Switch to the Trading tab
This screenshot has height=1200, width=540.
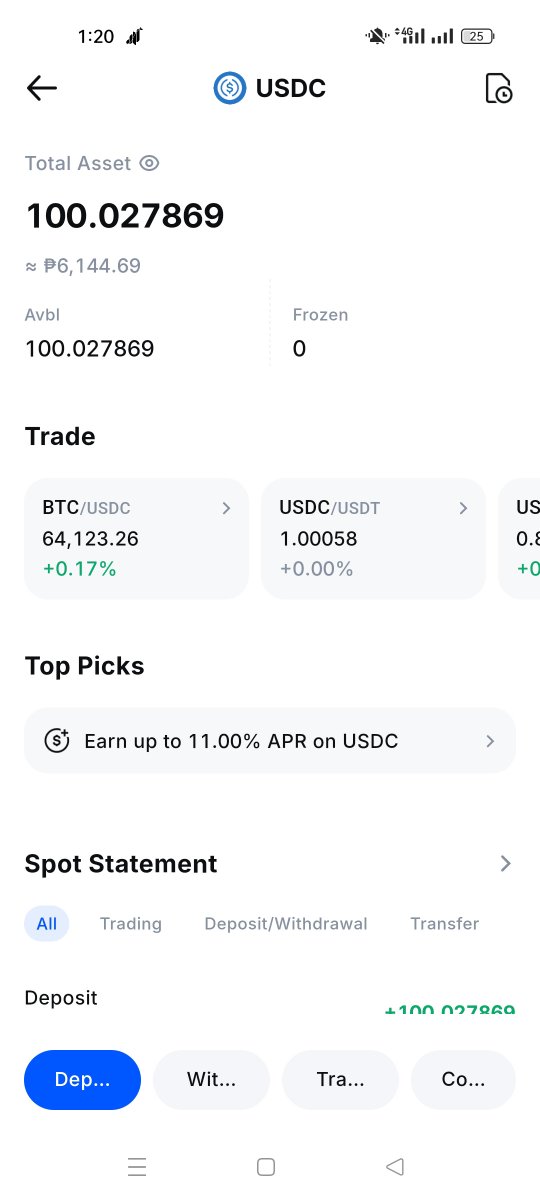coord(131,923)
